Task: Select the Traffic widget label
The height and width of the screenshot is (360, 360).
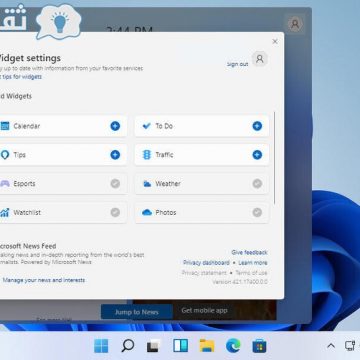Action: click(164, 155)
